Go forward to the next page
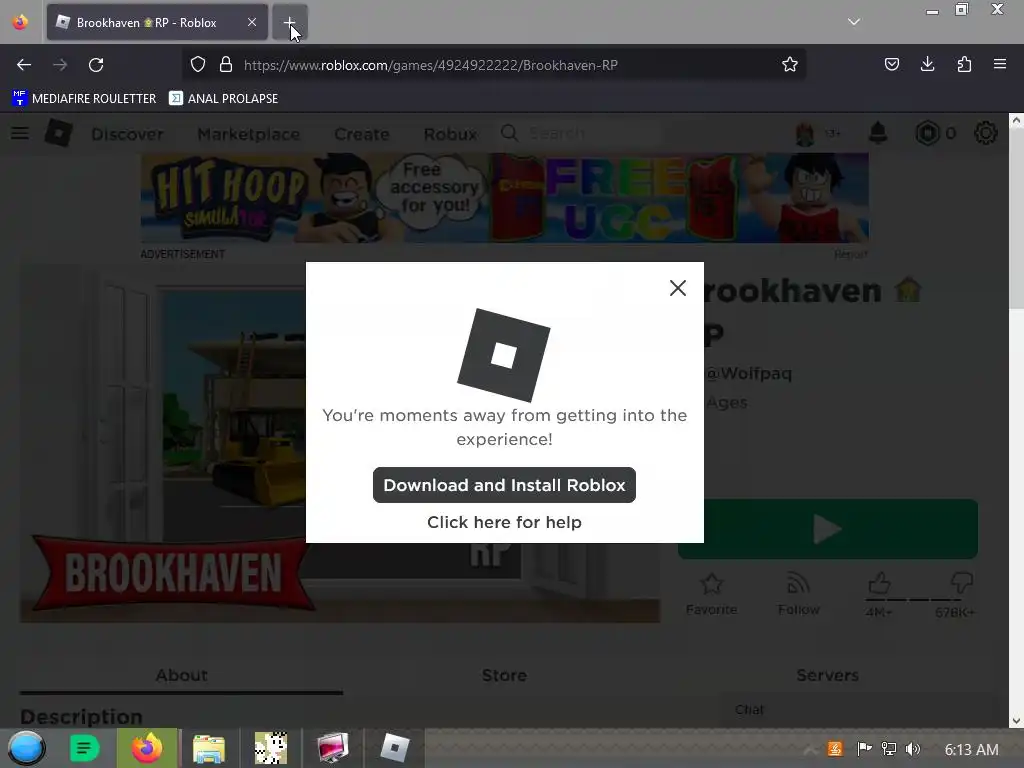Screen dimensions: 1024x768 [x=60, y=65]
